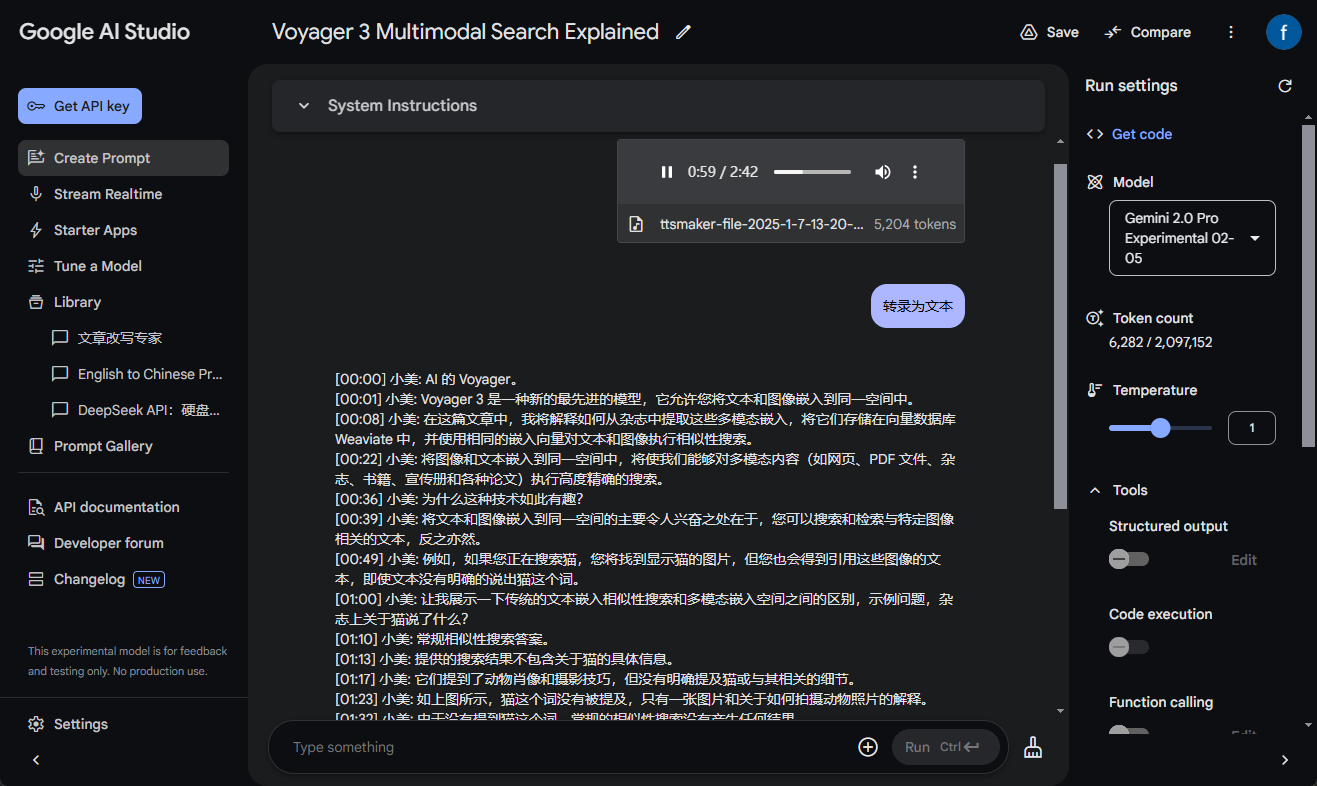Screen dimensions: 1317x786
Task: Expand the System Instructions section
Action: 303,106
